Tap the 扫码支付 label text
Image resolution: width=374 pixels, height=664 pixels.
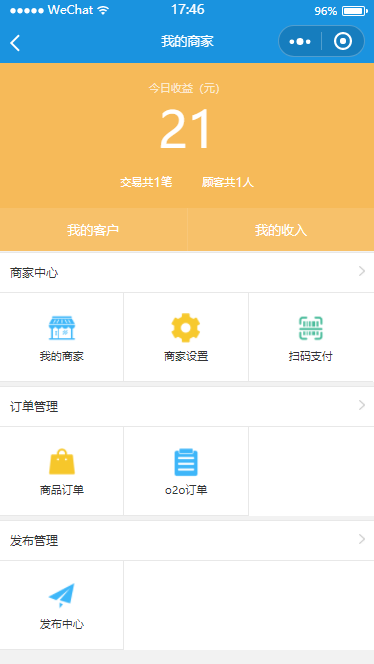pyautogui.click(x=310, y=356)
